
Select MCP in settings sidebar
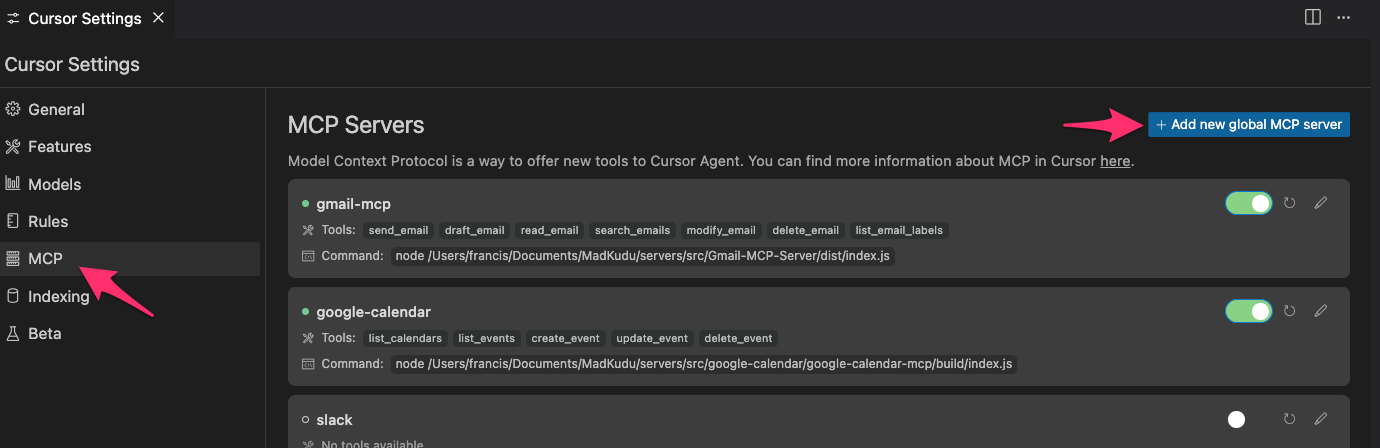[130, 259]
